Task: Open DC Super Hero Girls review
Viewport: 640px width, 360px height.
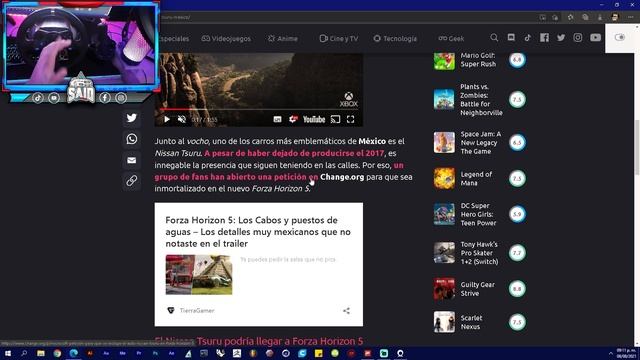Action: pos(478,214)
